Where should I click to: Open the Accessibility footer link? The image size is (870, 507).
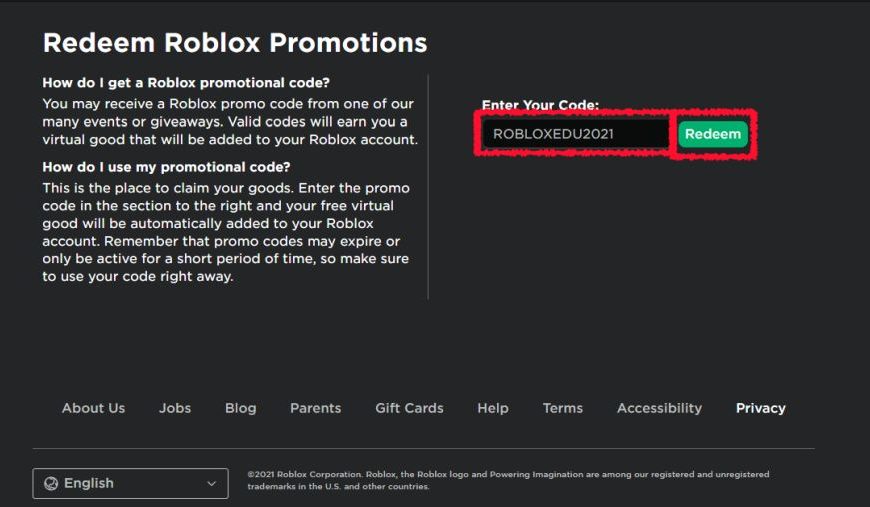pyautogui.click(x=659, y=408)
